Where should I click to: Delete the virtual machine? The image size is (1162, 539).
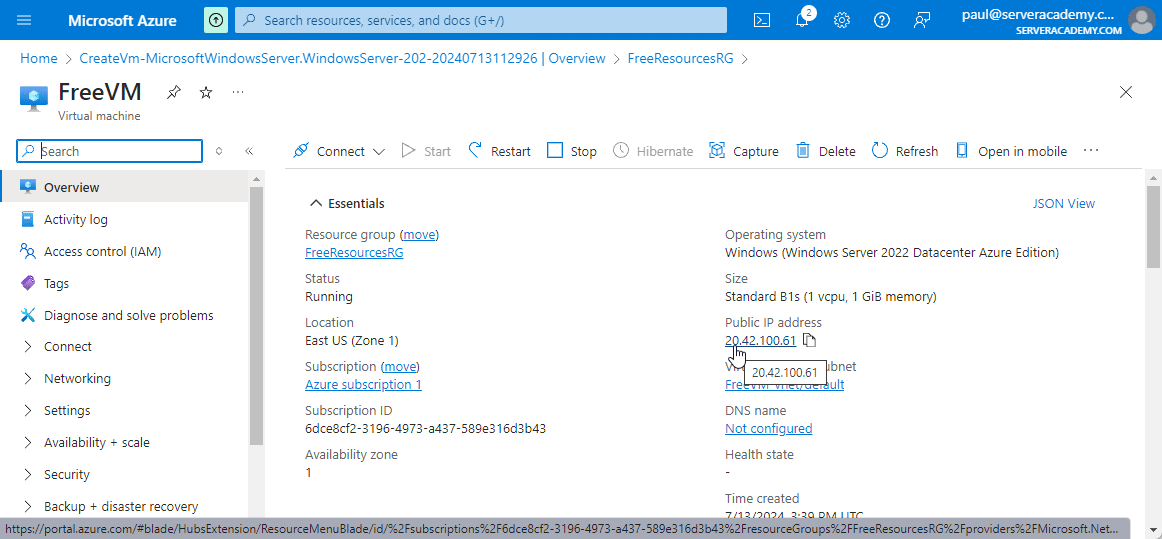click(x=826, y=151)
